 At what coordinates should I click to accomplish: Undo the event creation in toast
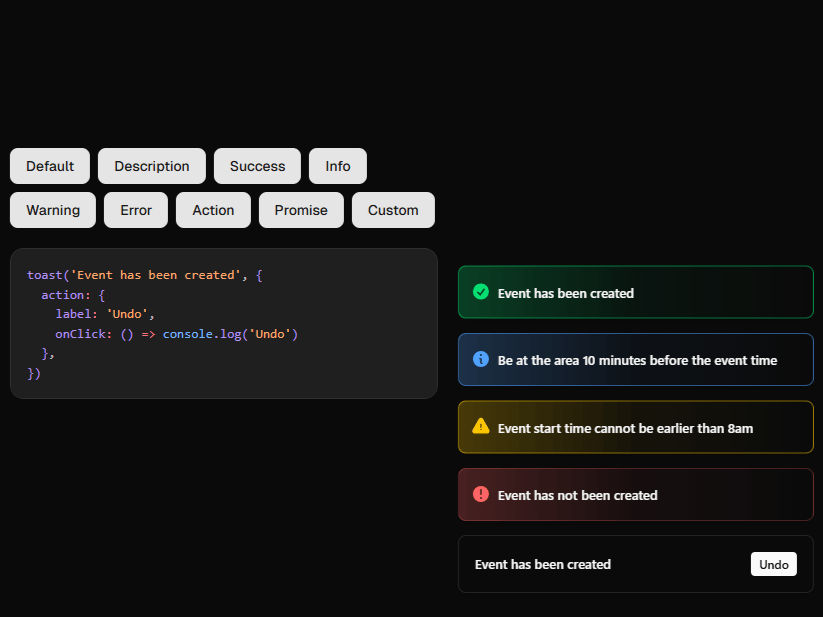[x=774, y=564]
